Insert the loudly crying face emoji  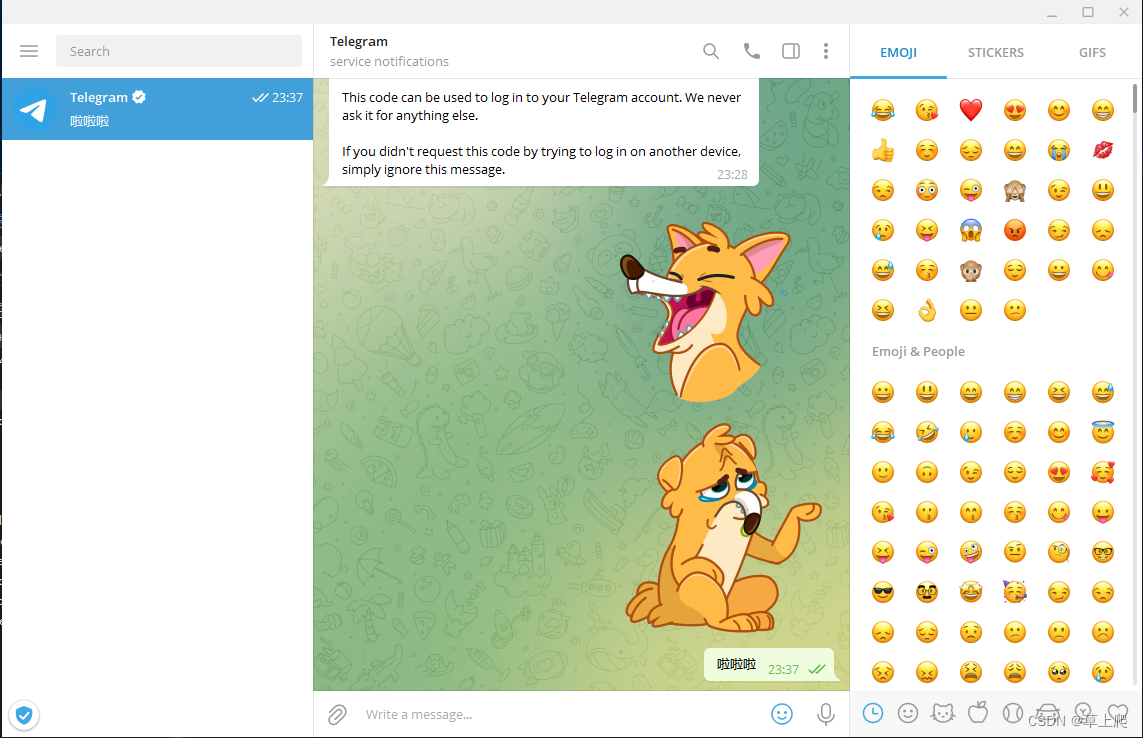[x=1058, y=150]
